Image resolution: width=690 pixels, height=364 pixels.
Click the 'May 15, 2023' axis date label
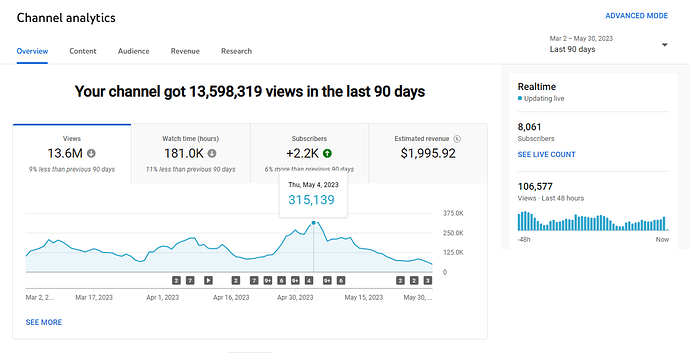363,298
